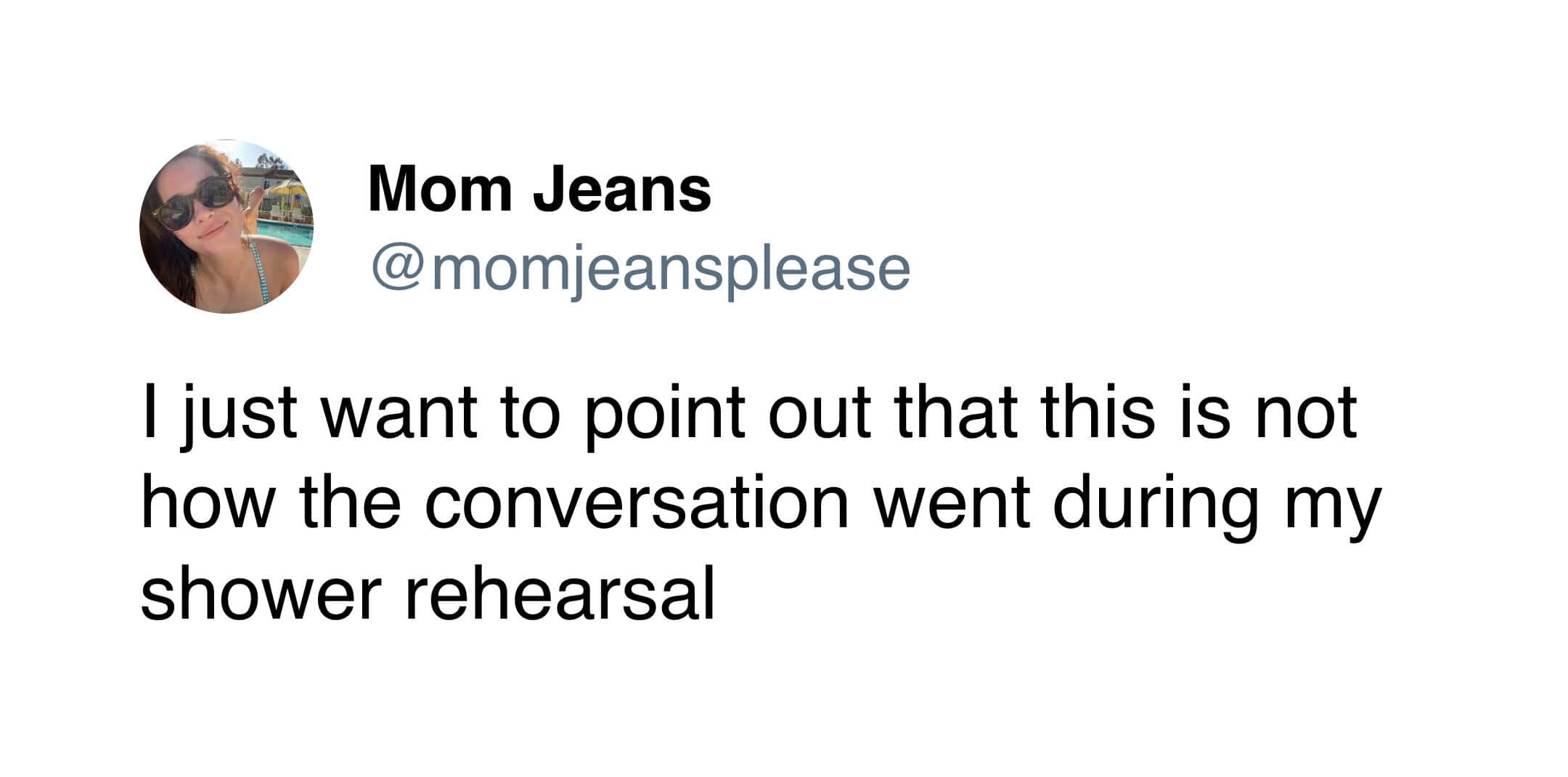Select the word "during" in the tweet
Screen dimensions: 1568x777
pyautogui.click(x=1155, y=506)
